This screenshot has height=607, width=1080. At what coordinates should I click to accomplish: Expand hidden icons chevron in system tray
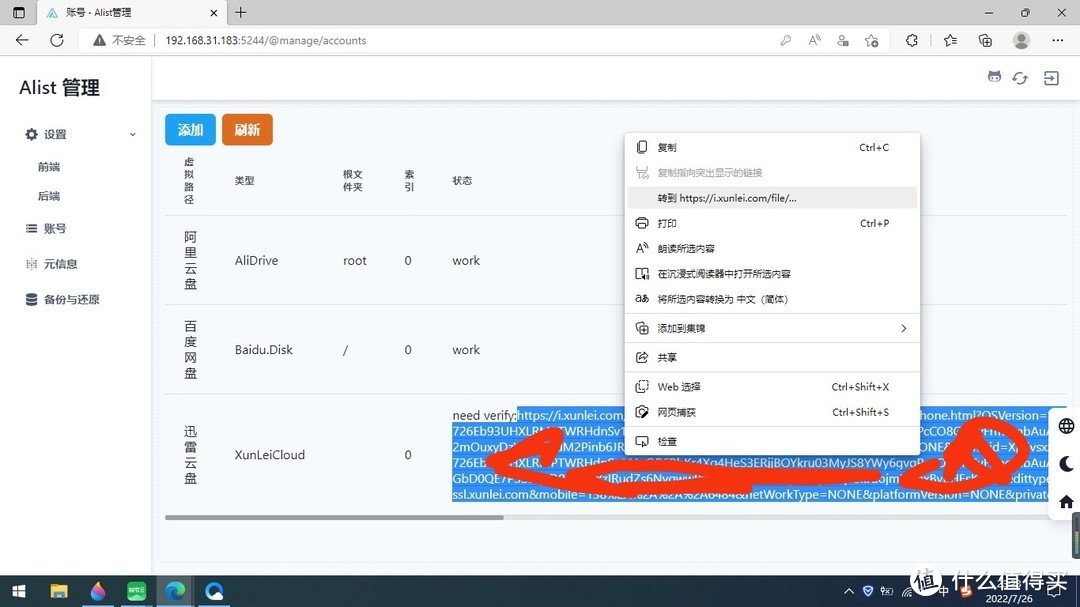(848, 590)
